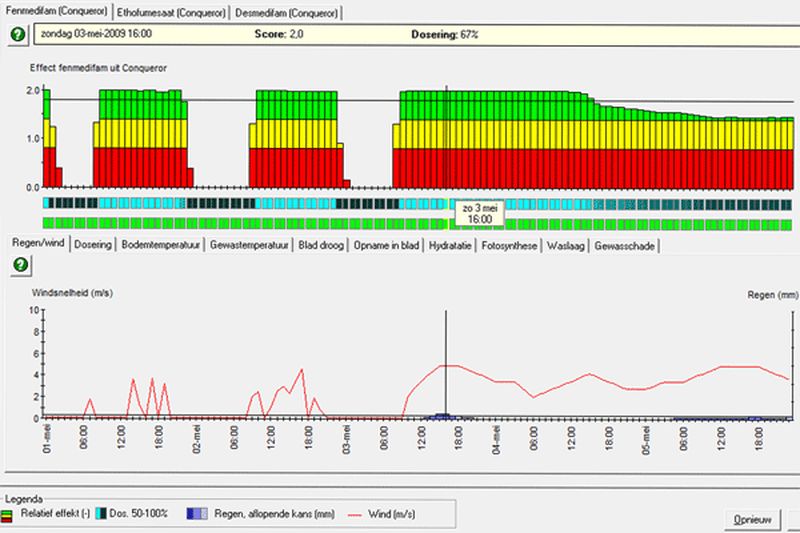
Task: Show the Bodemtemperatuur tab
Action: click(161, 245)
